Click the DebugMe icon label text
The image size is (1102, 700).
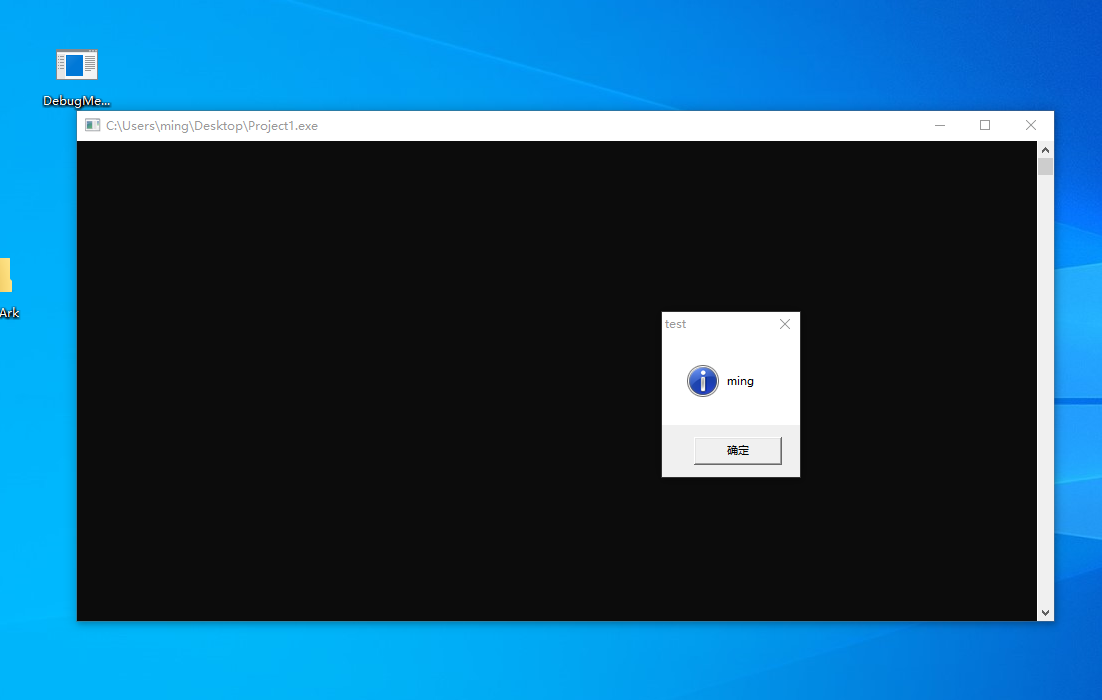[76, 101]
